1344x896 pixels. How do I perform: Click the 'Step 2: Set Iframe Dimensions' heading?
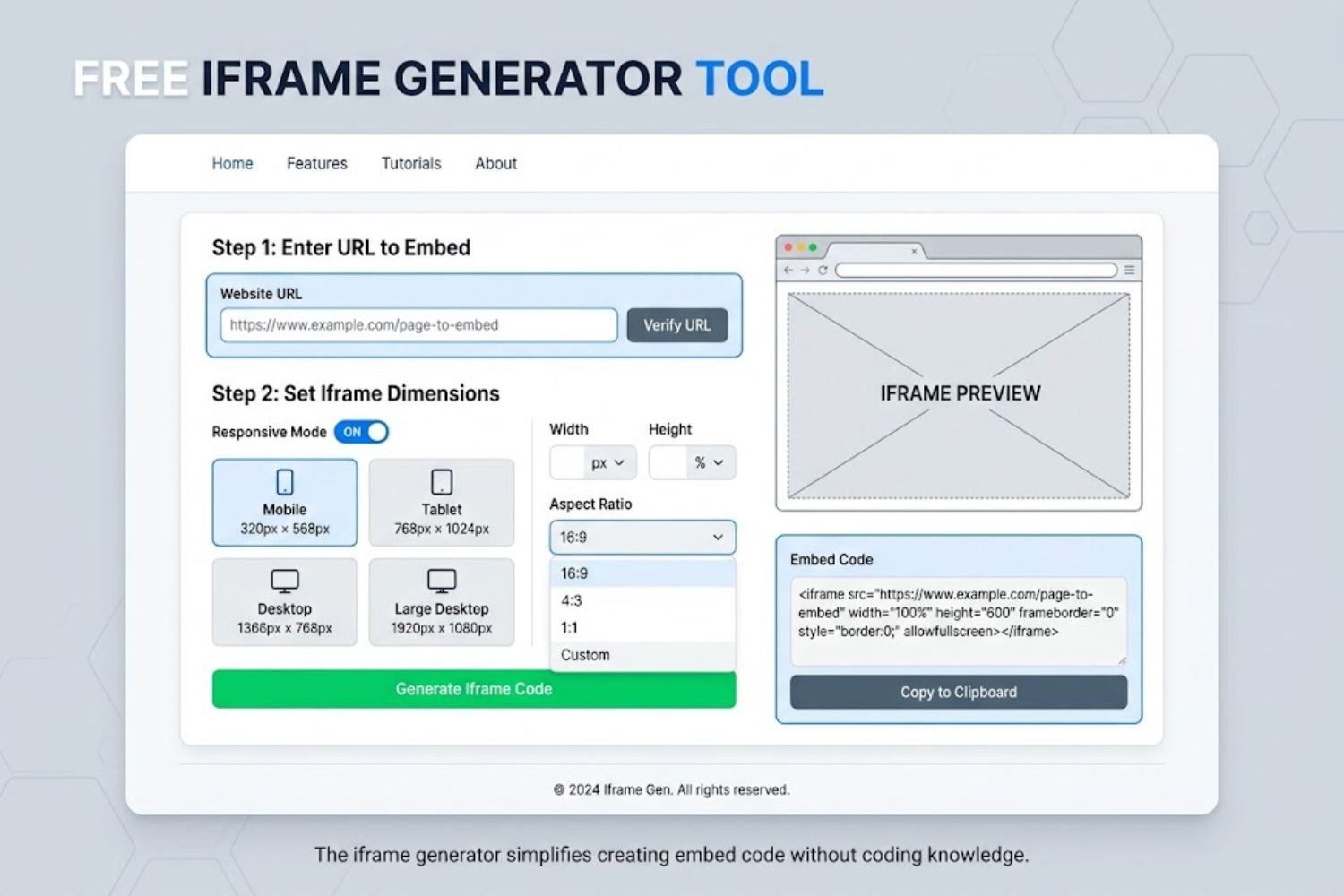click(x=356, y=393)
